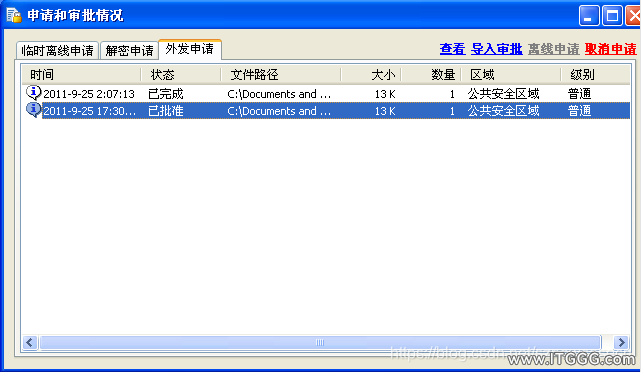This screenshot has height=372, width=641.
Task: Sort by the 状态 column header
Action: pos(181,75)
